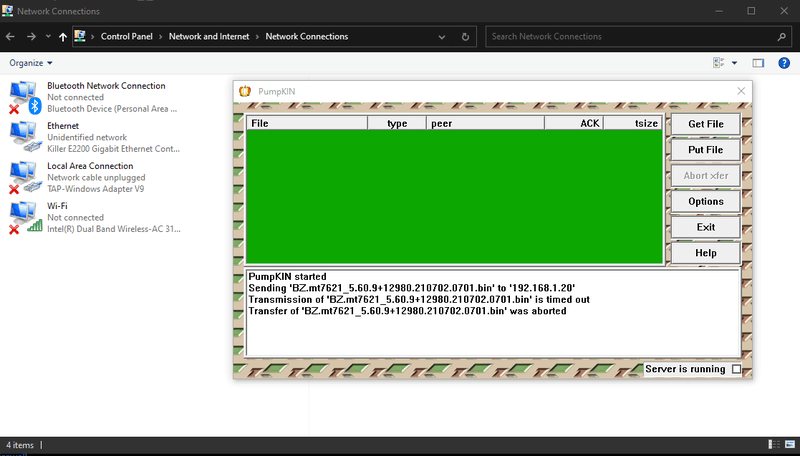Click Control Panel in the breadcrumb
Screen dimensions: 800x456
[127, 36]
